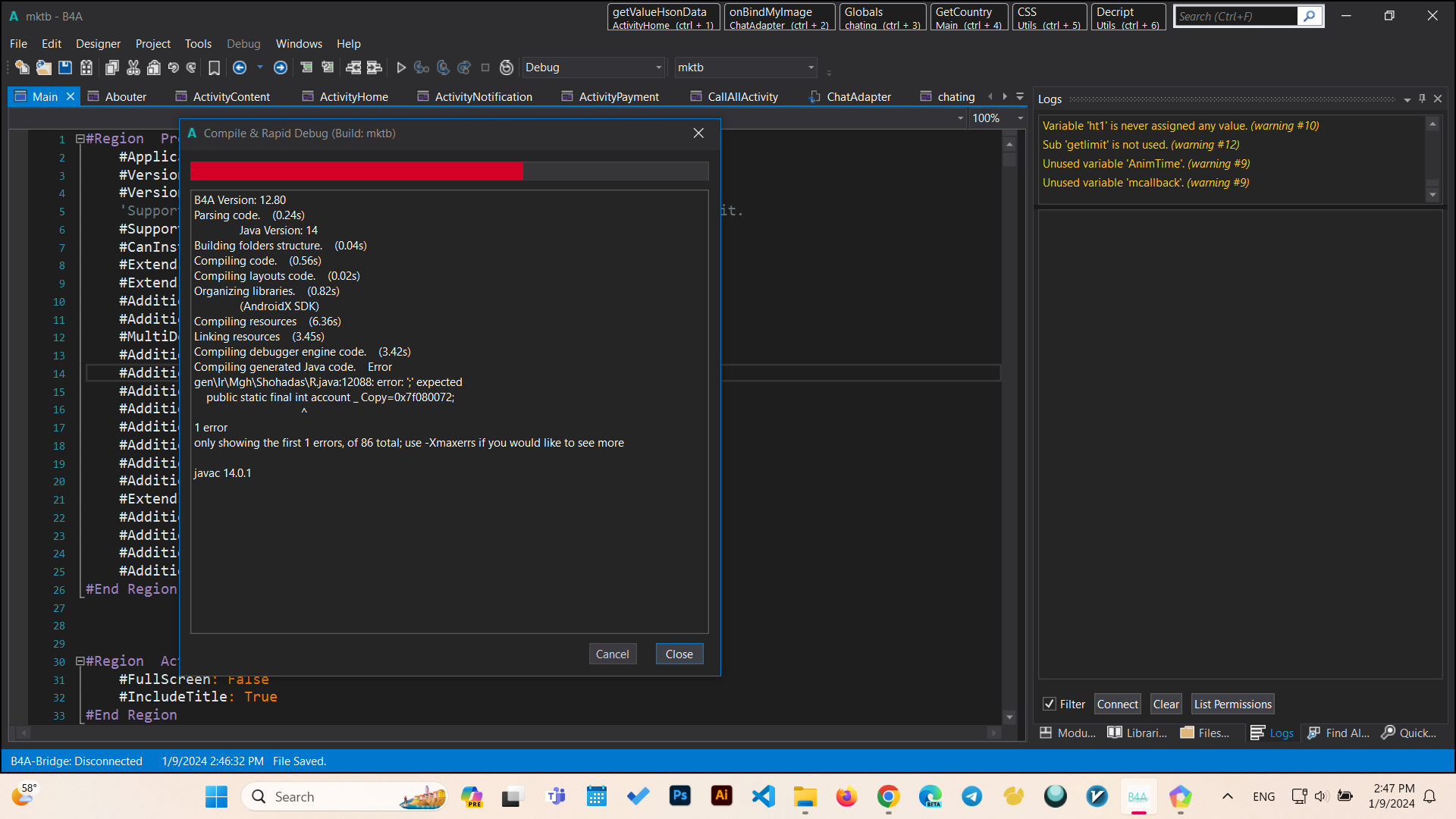
Task: Toggle the Filter checkbox in Logs
Action: (1050, 704)
